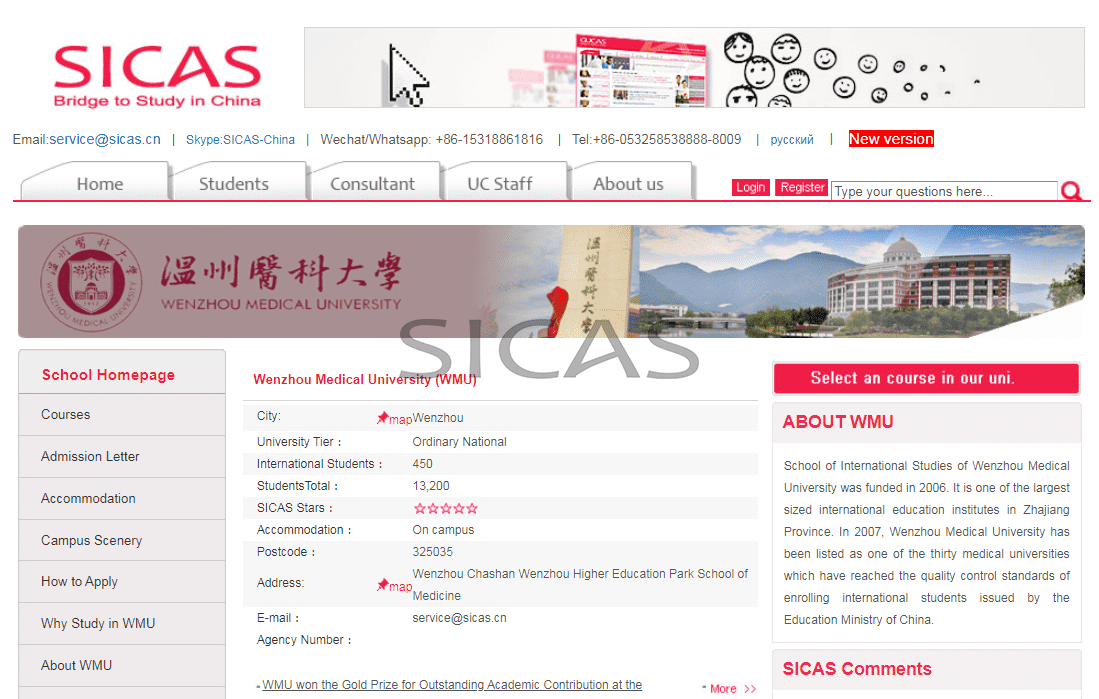
Task: Click the 'Ordinary National' university tier value
Action: click(459, 442)
